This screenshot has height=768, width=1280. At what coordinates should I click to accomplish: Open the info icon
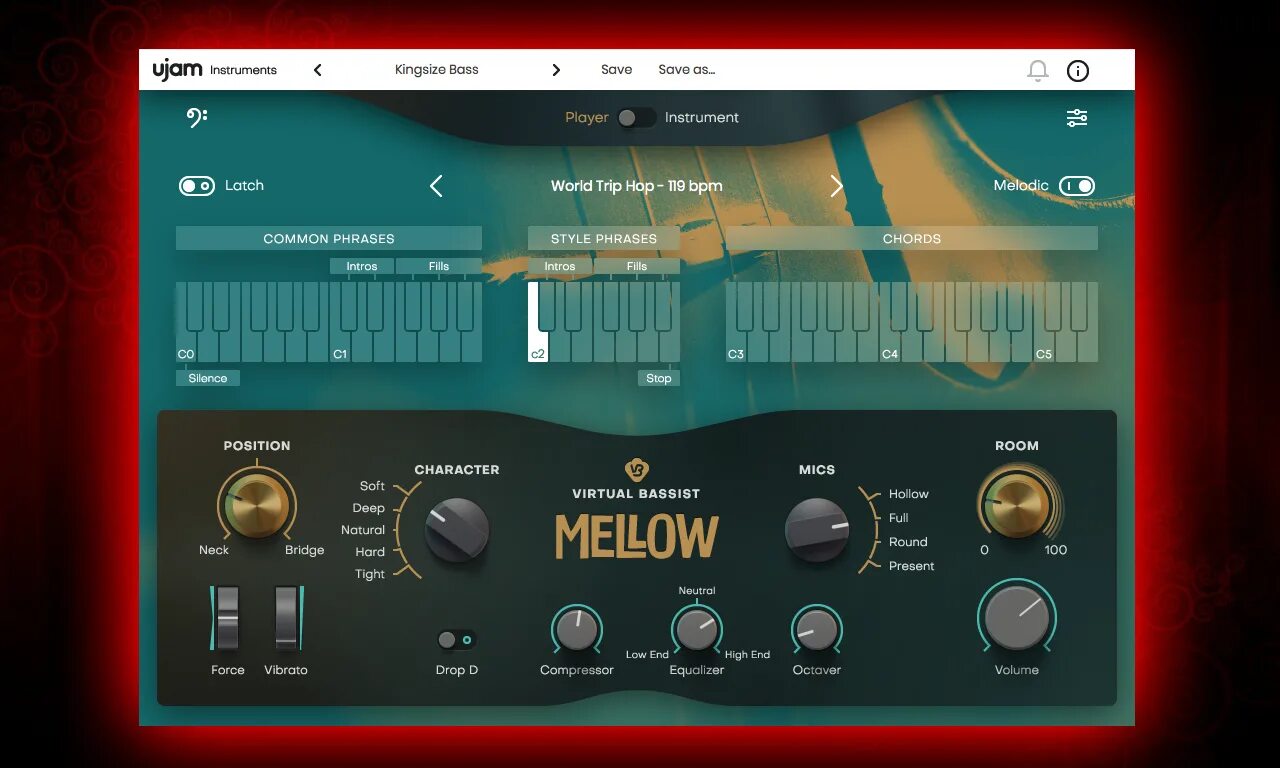(1078, 71)
